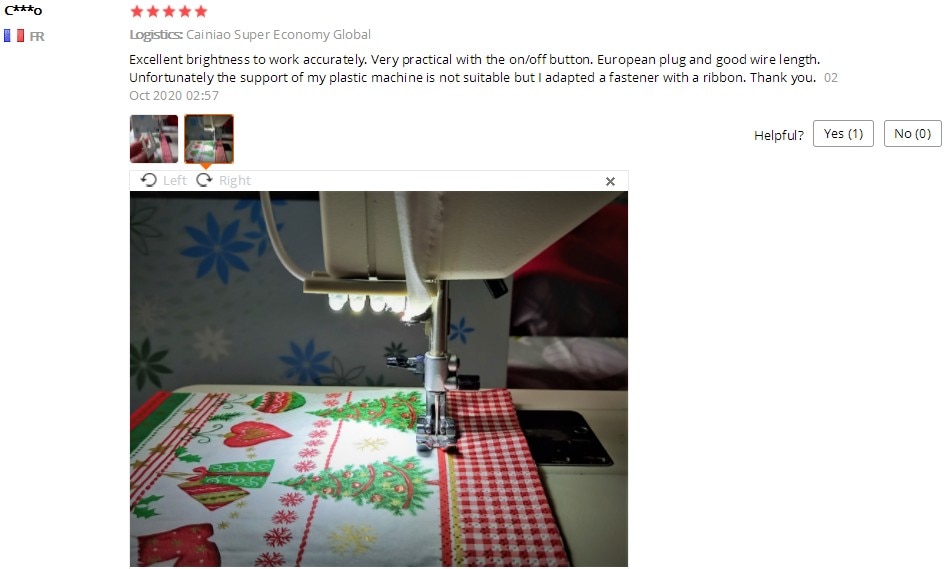This screenshot has width=944, height=569.
Task: Click the middle third rating star
Action: (169, 11)
